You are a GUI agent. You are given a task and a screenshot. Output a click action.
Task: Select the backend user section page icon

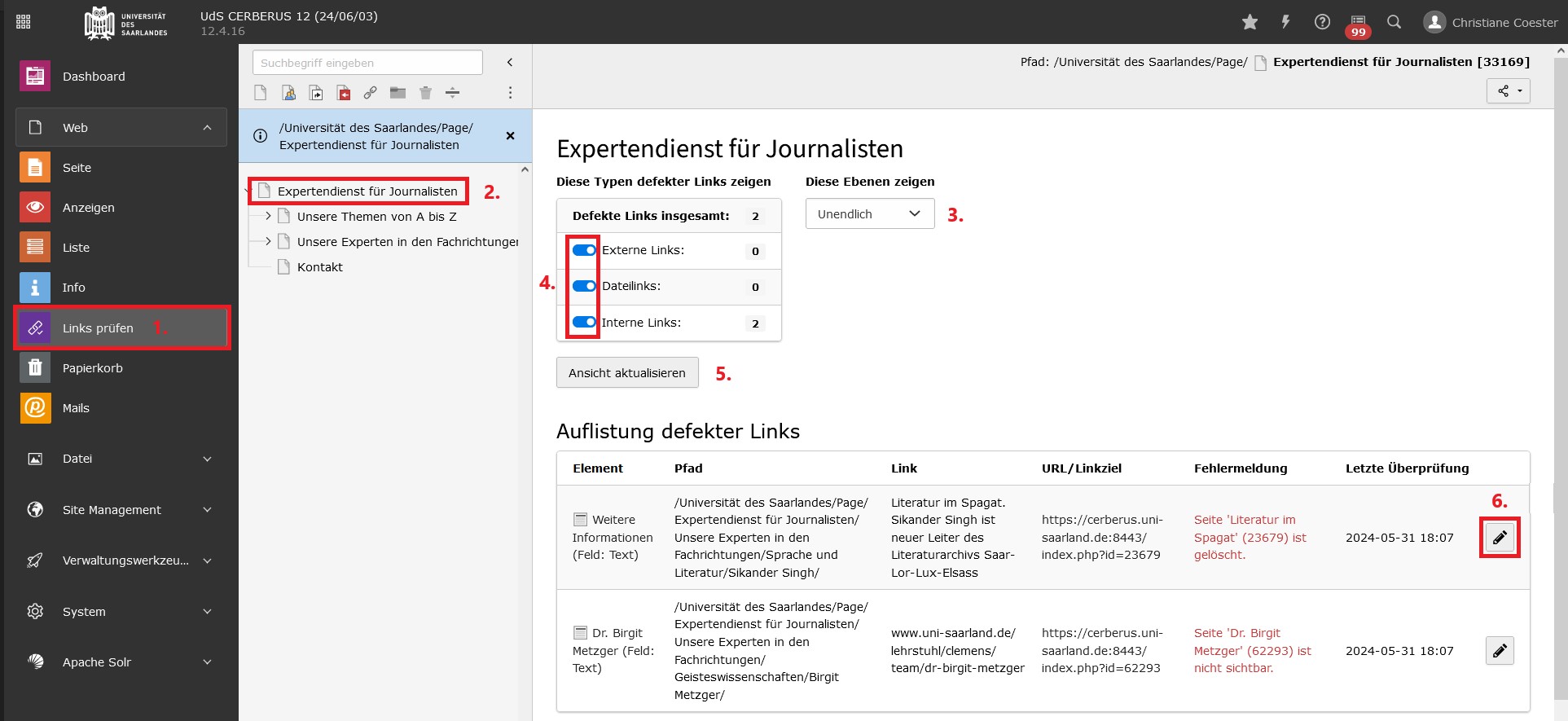click(x=288, y=93)
